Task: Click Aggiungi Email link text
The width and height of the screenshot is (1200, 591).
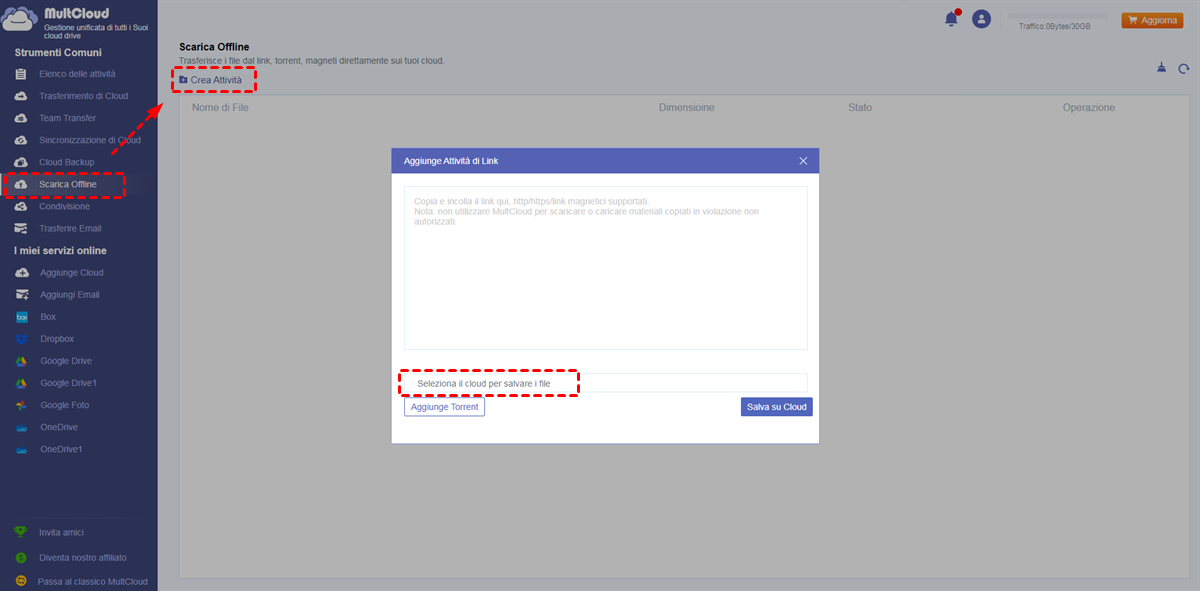Action: click(x=70, y=295)
